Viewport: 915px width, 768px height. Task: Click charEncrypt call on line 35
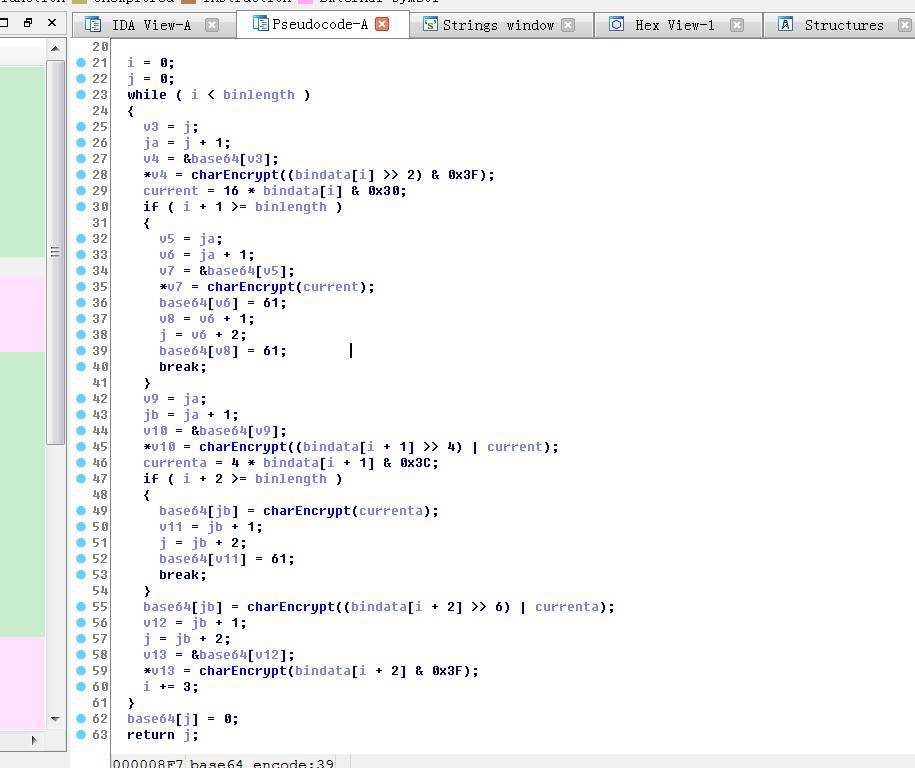251,287
